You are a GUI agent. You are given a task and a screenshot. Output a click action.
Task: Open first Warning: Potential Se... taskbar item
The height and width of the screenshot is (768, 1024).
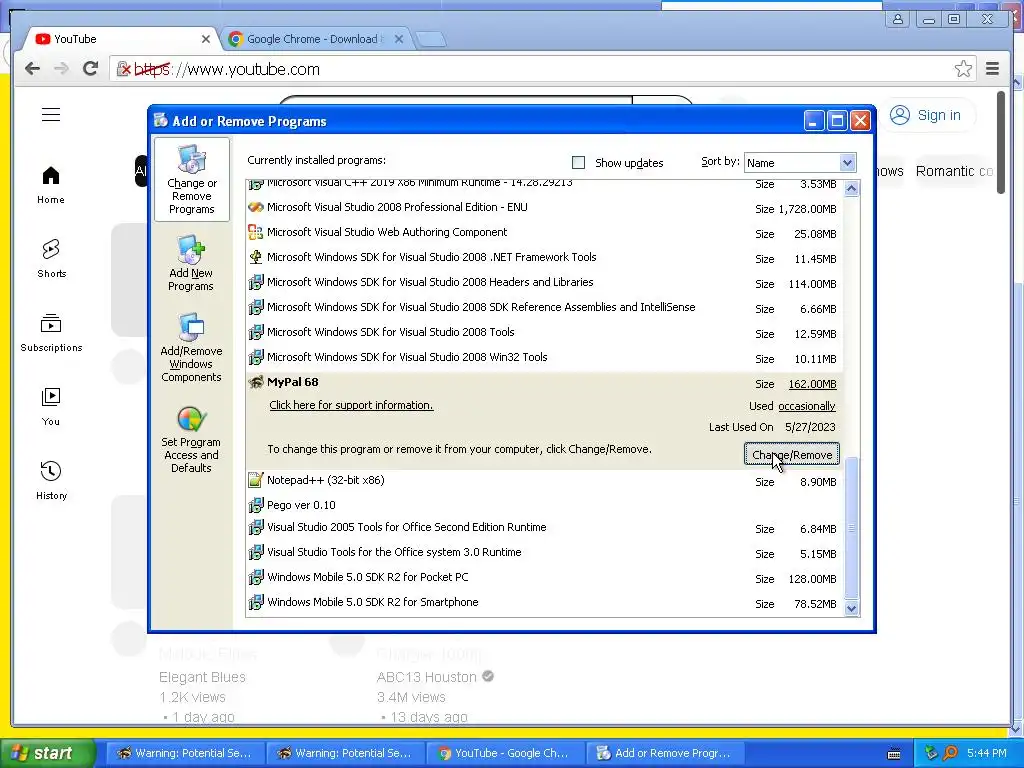coord(185,753)
